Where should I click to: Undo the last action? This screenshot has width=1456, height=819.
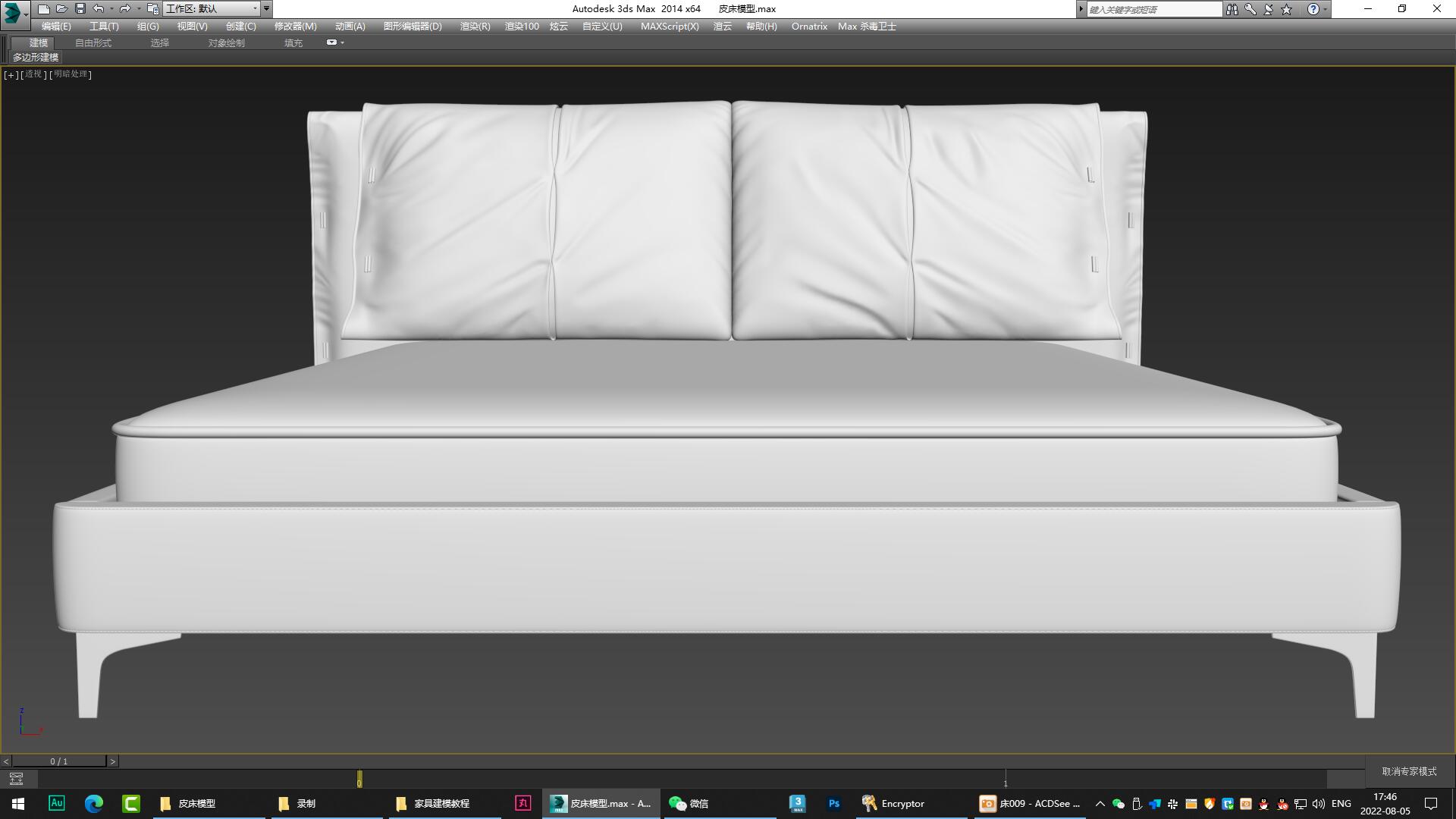tap(97, 8)
